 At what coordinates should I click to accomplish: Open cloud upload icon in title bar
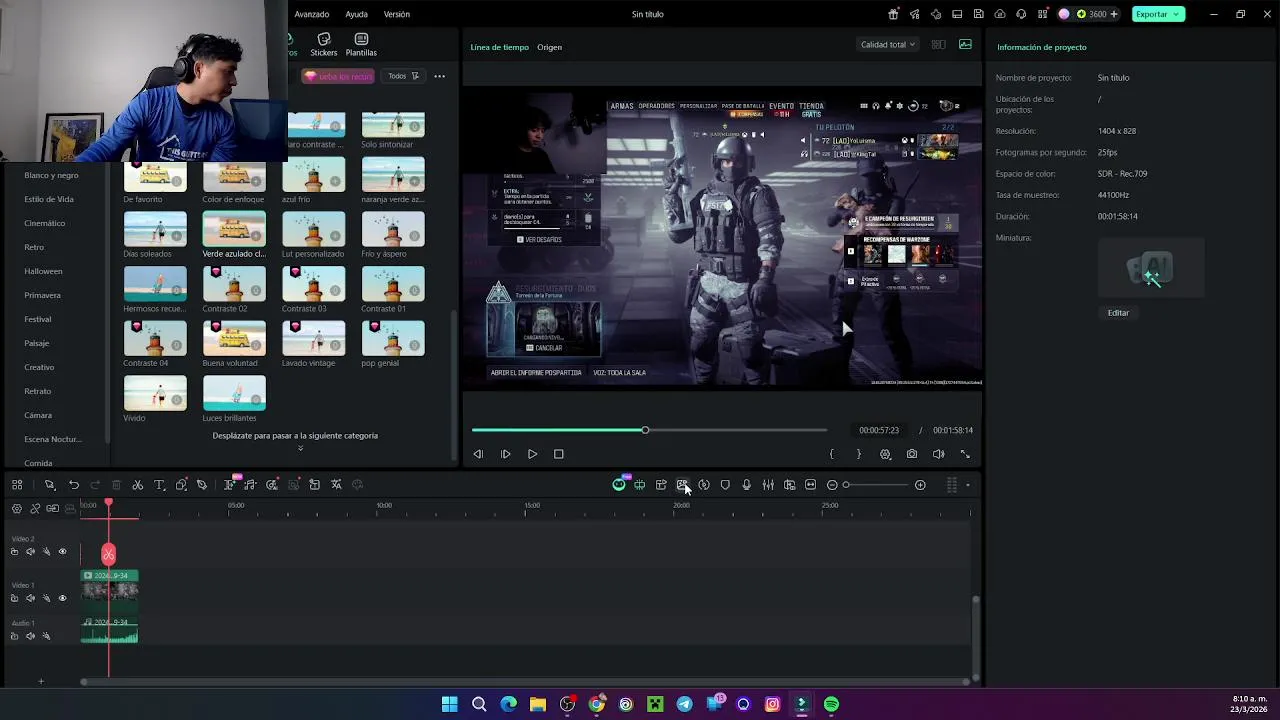tap(1000, 14)
